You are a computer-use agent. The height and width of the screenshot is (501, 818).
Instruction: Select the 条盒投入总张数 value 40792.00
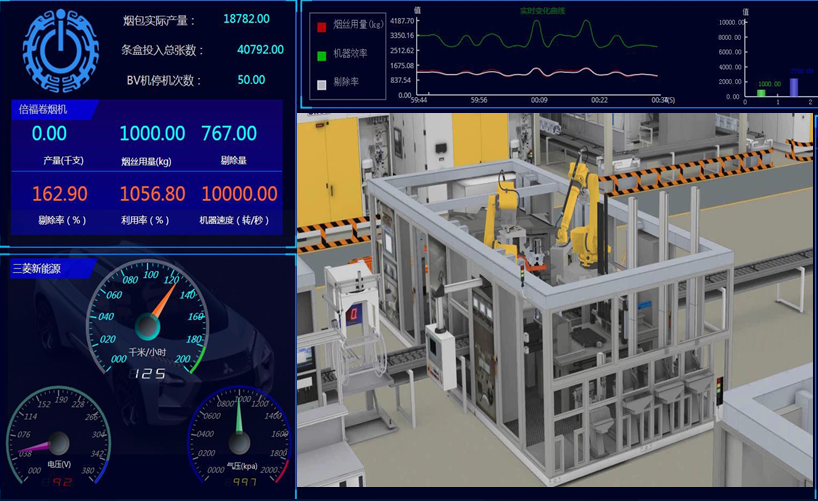tap(259, 49)
